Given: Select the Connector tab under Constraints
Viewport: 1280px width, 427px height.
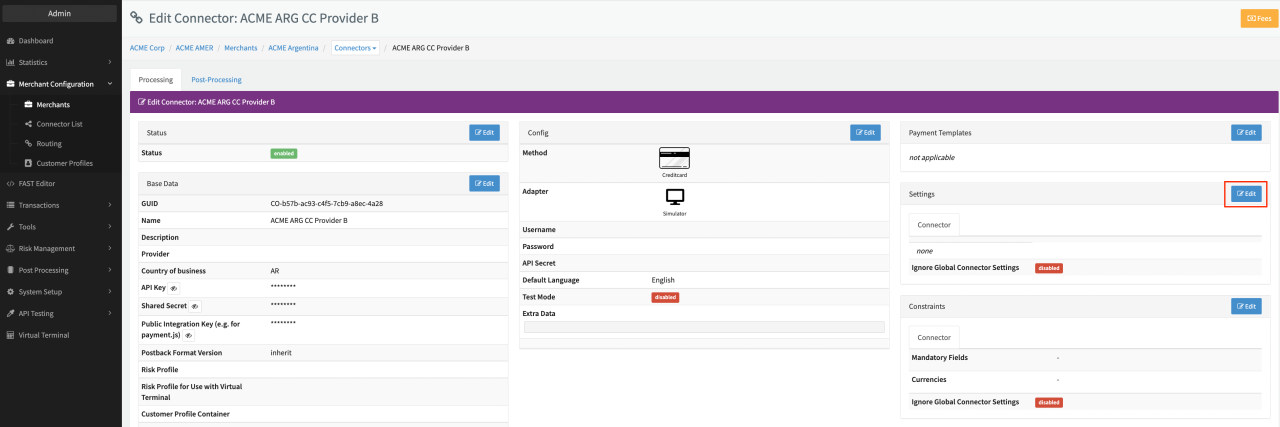Looking at the screenshot, I should coord(933,337).
